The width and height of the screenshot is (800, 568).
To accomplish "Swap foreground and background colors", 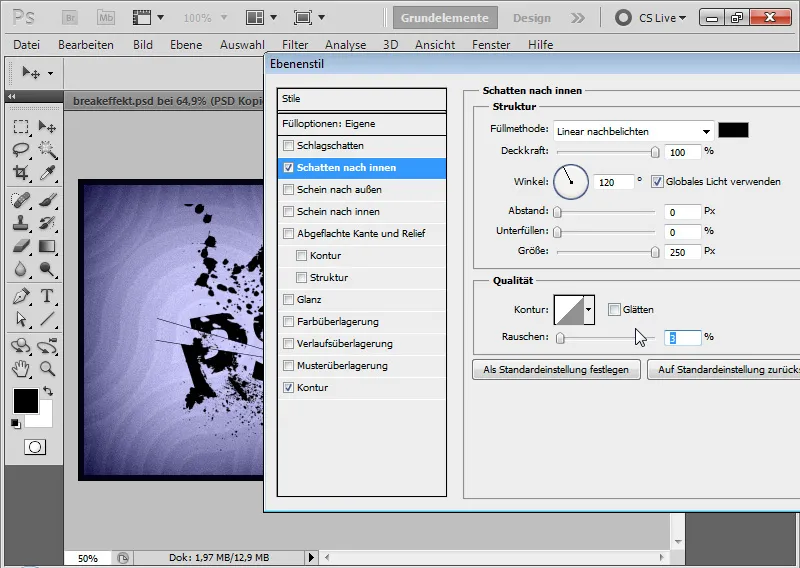I will point(48,391).
